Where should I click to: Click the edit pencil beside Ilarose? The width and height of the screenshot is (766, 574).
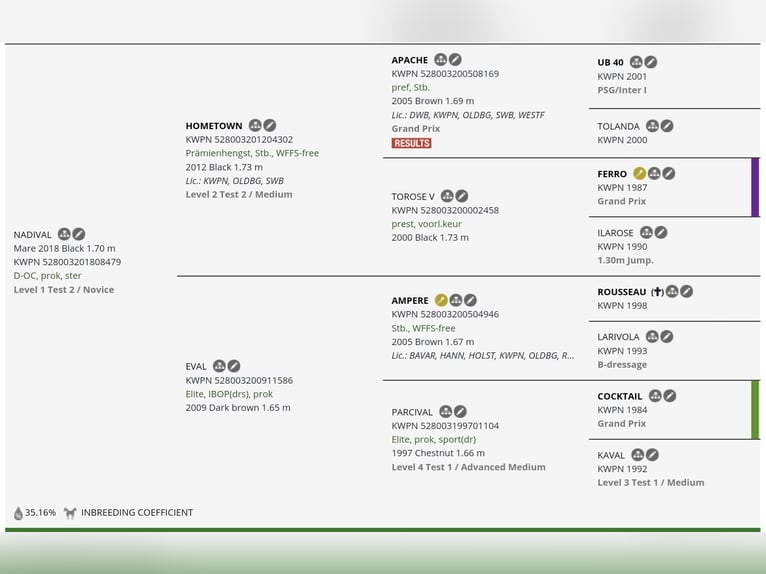click(x=661, y=233)
